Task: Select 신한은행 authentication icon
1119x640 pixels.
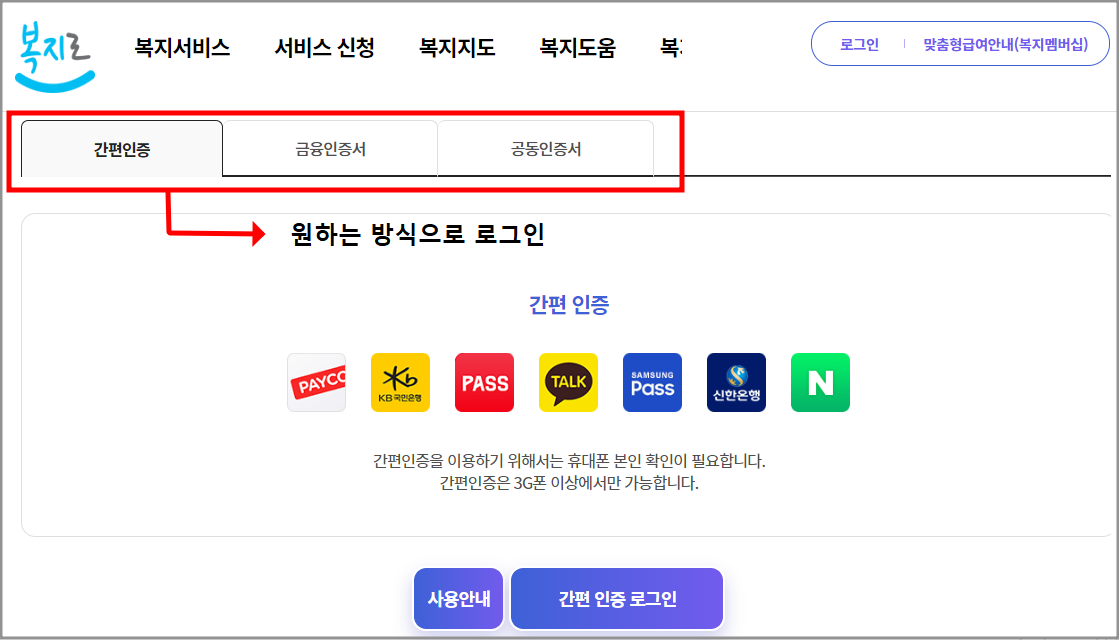Action: tap(736, 382)
